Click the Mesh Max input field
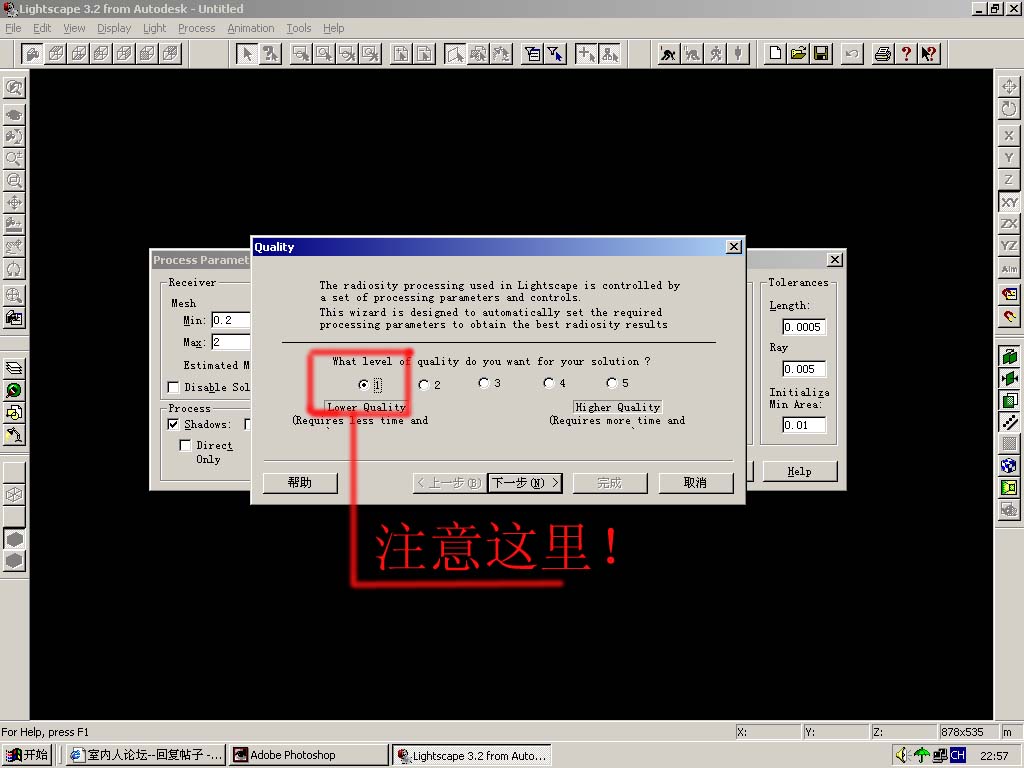1024x768 pixels. pos(231,342)
